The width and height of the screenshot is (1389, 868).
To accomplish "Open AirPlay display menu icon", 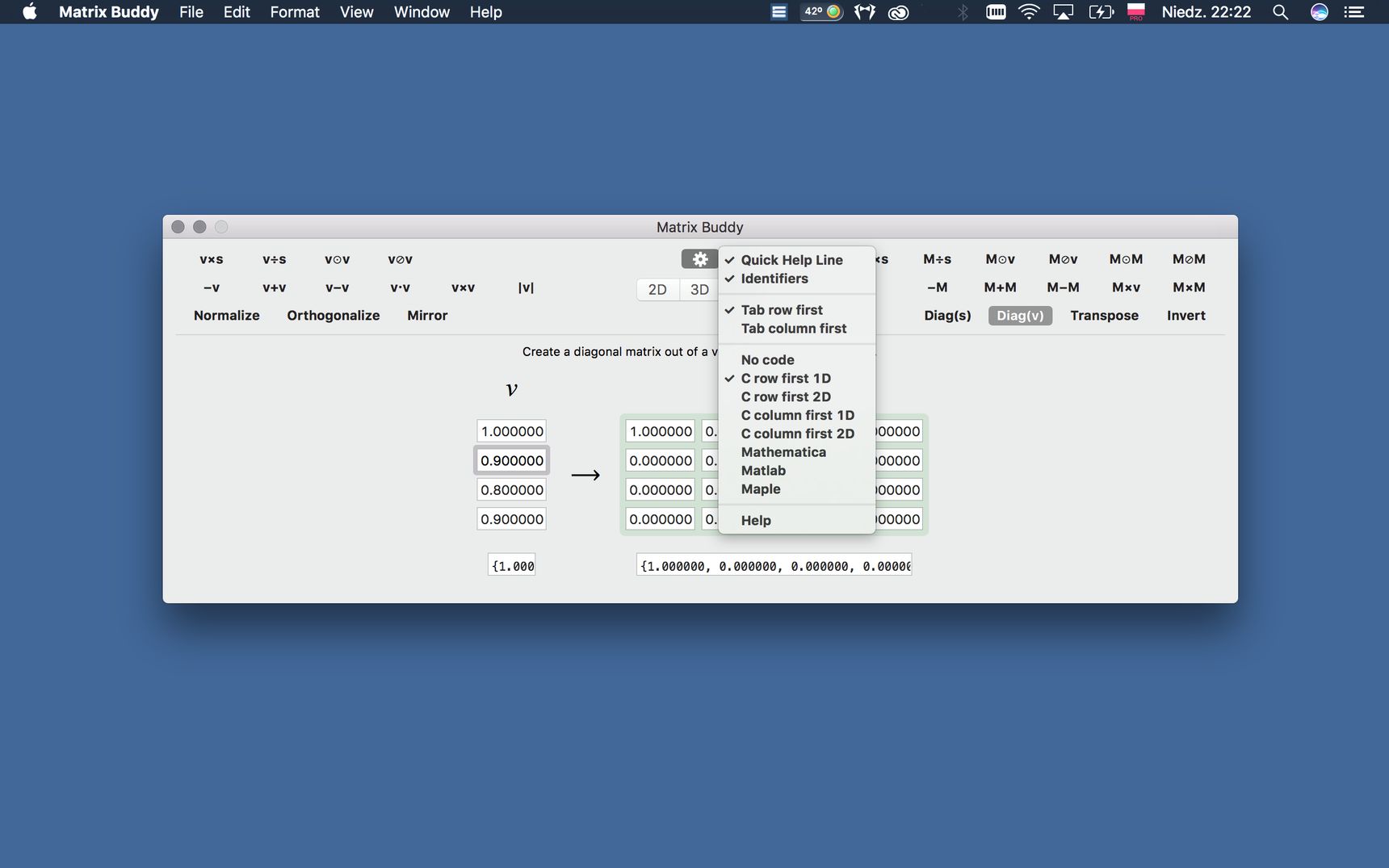I will pyautogui.click(x=1064, y=12).
